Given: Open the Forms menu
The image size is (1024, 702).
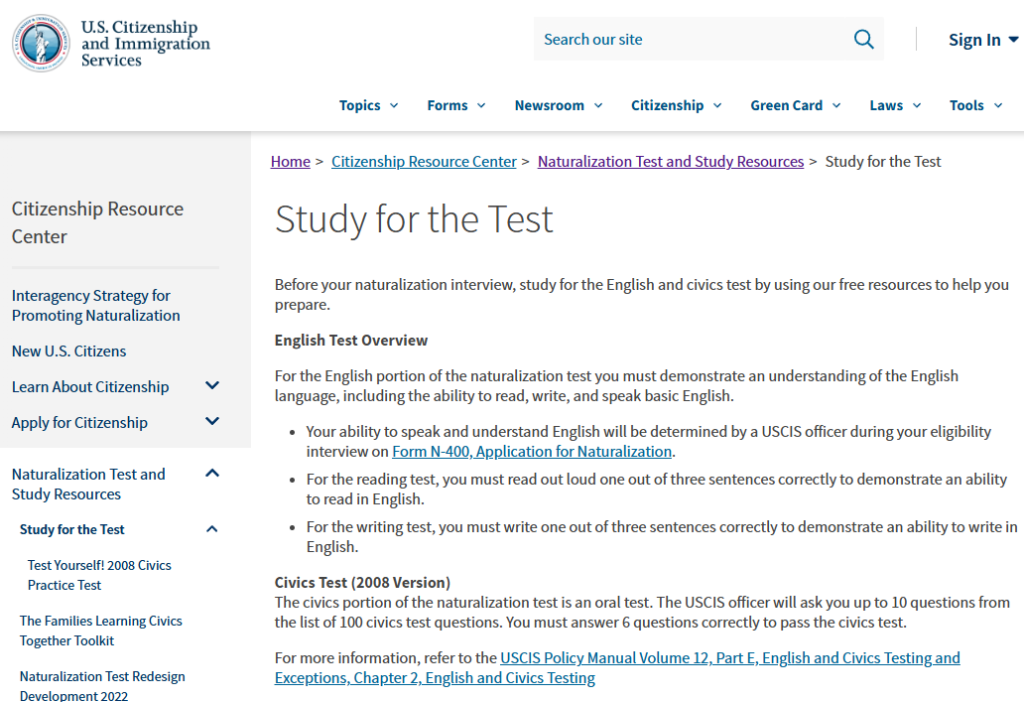Looking at the screenshot, I should (x=456, y=105).
